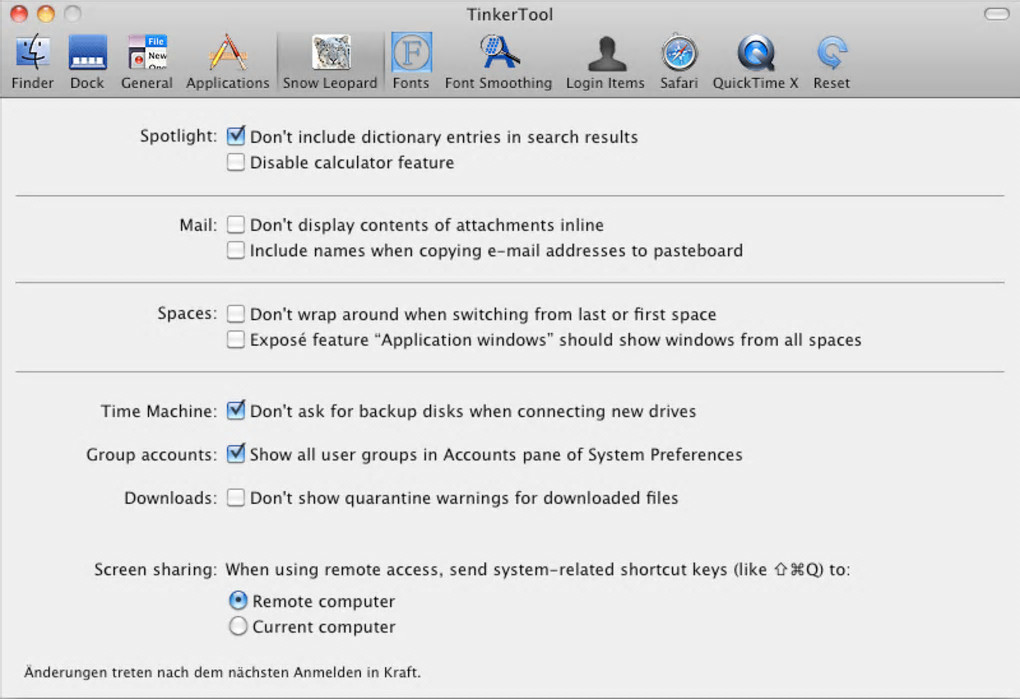Click the Time Machine label
Viewport: 1020px width, 699px height.
click(x=158, y=411)
